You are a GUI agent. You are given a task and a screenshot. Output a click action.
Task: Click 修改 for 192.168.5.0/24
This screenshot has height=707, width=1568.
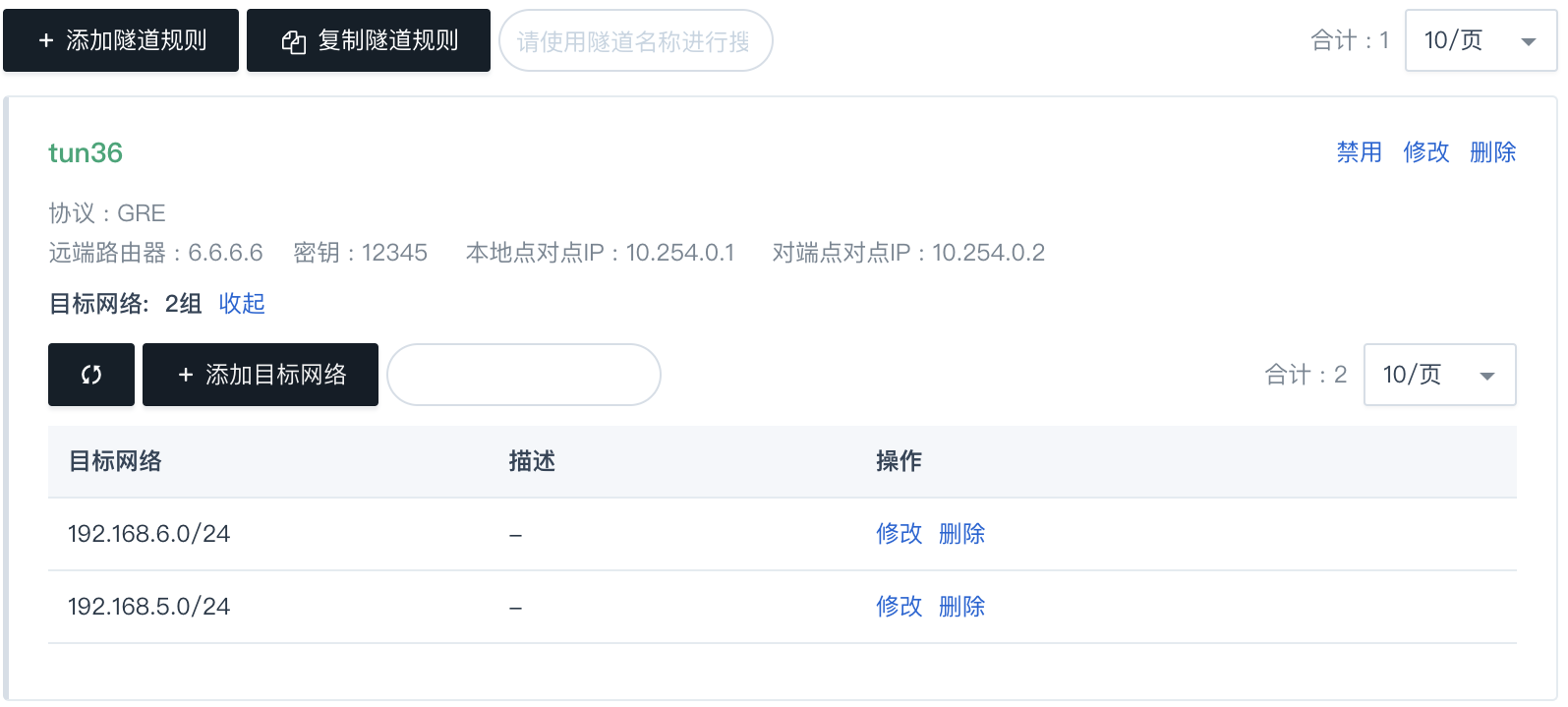click(x=900, y=607)
